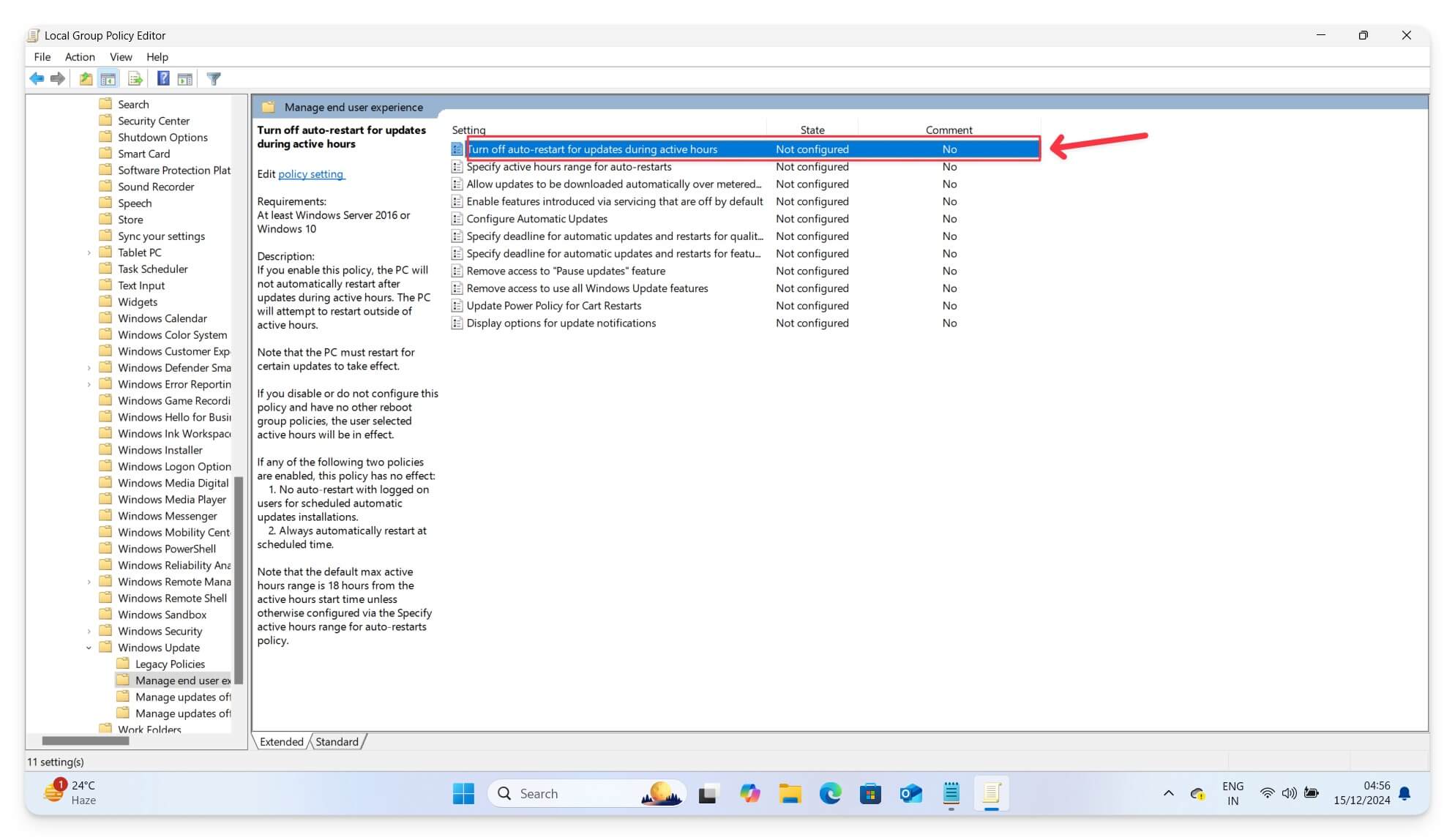Viewport: 1455px width, 840px height.
Task: Expand the Windows Security tree node
Action: click(89, 631)
